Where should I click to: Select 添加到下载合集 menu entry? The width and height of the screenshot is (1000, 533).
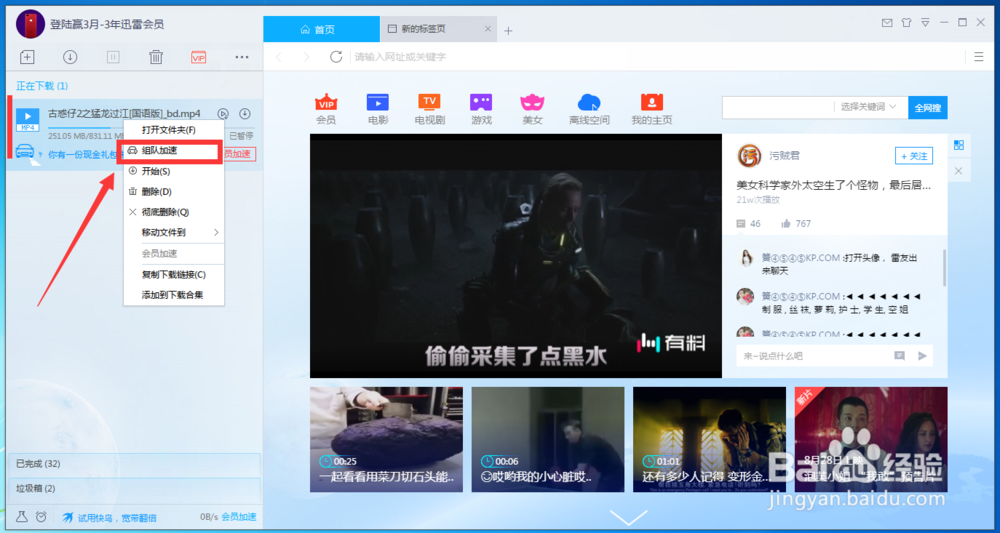(173, 295)
